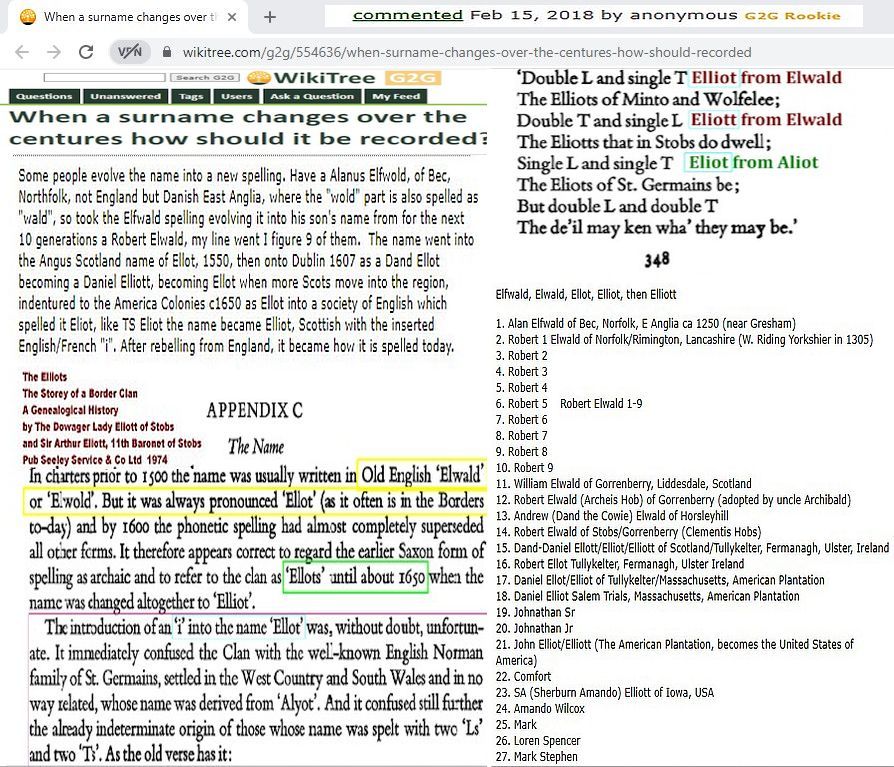Click row '27. Mark Stephen'
The image size is (894, 767).
point(537,757)
